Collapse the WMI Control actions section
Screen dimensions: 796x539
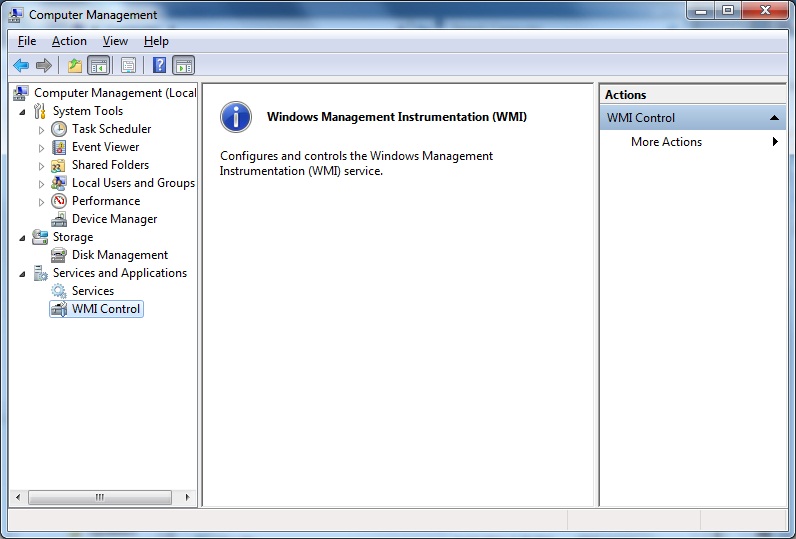(774, 118)
